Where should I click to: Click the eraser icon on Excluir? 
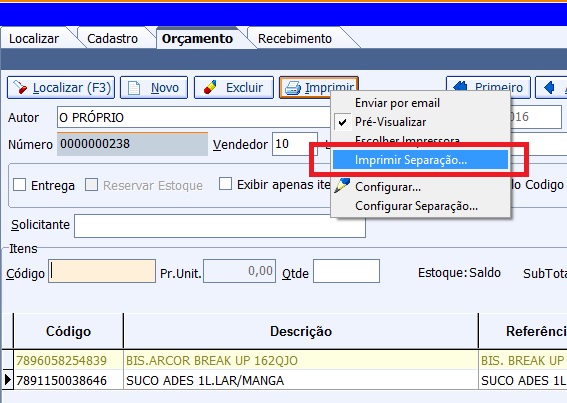210,88
